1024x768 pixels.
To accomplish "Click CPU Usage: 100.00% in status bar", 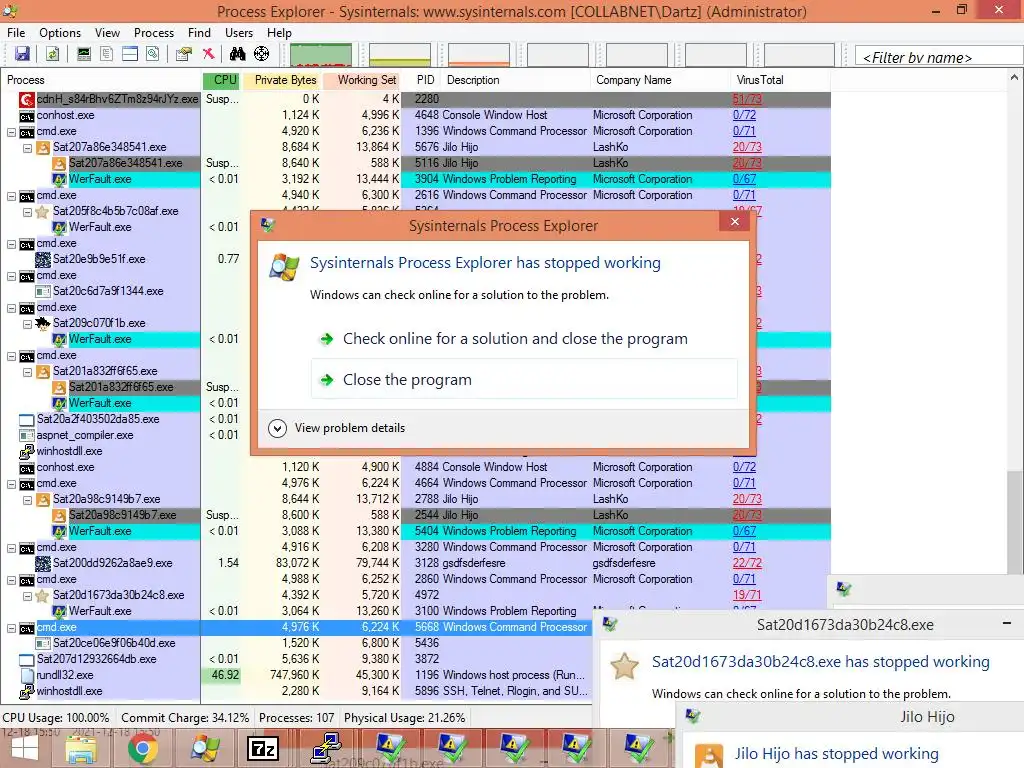I will [56, 718].
